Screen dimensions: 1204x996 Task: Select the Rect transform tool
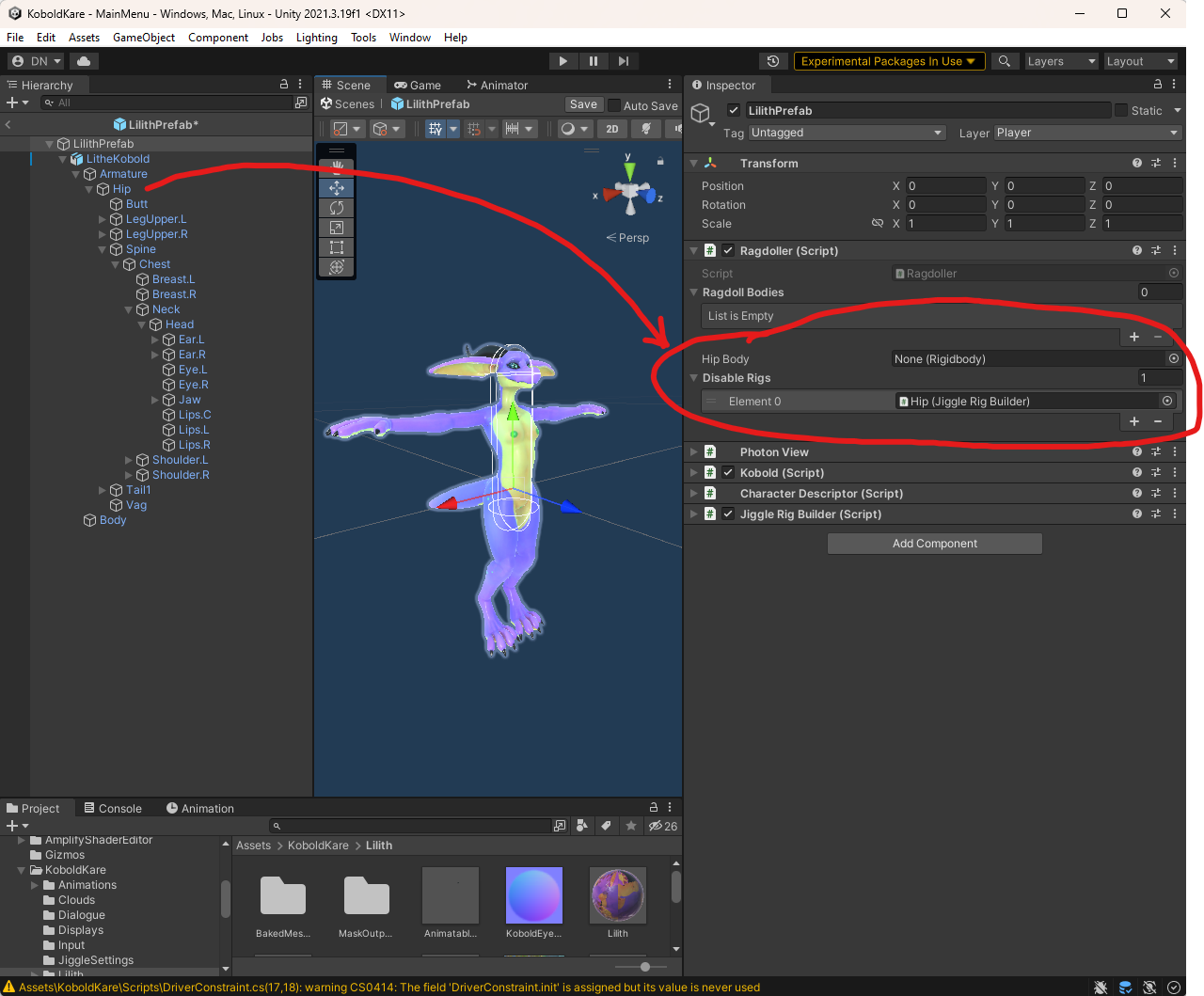tap(337, 247)
